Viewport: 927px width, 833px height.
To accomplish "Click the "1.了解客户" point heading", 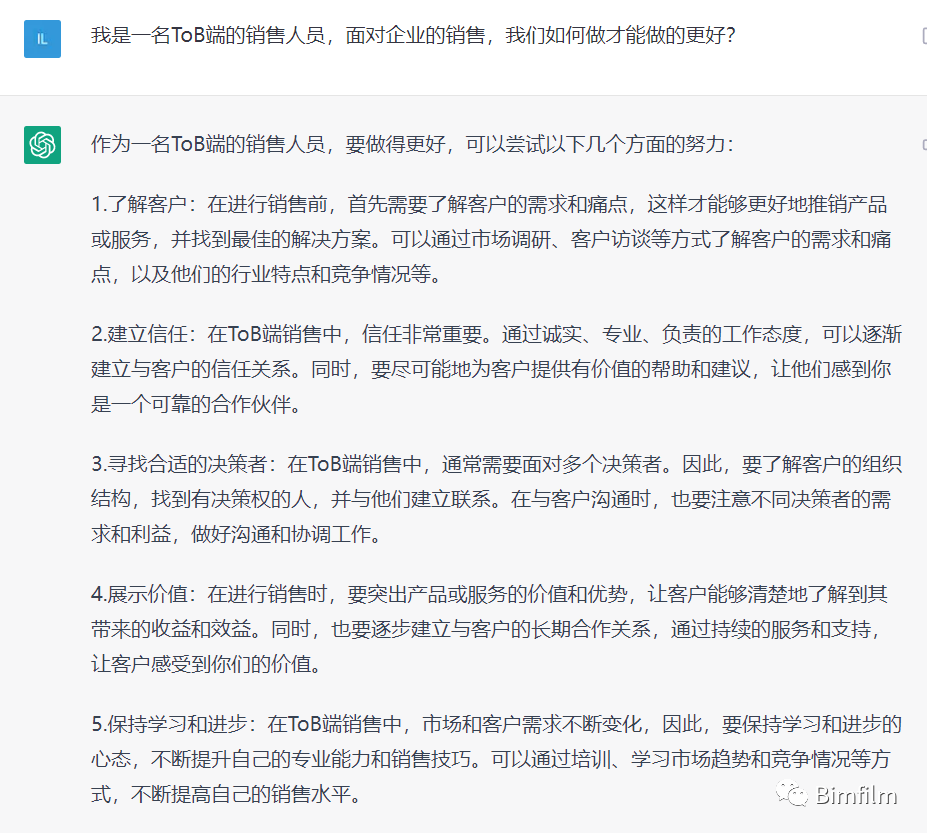I will pyautogui.click(x=145, y=205).
